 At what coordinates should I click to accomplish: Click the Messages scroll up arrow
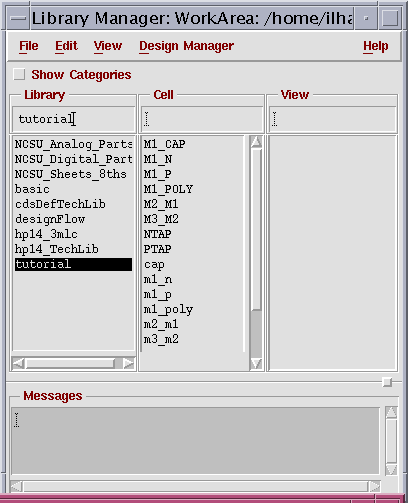click(391, 413)
